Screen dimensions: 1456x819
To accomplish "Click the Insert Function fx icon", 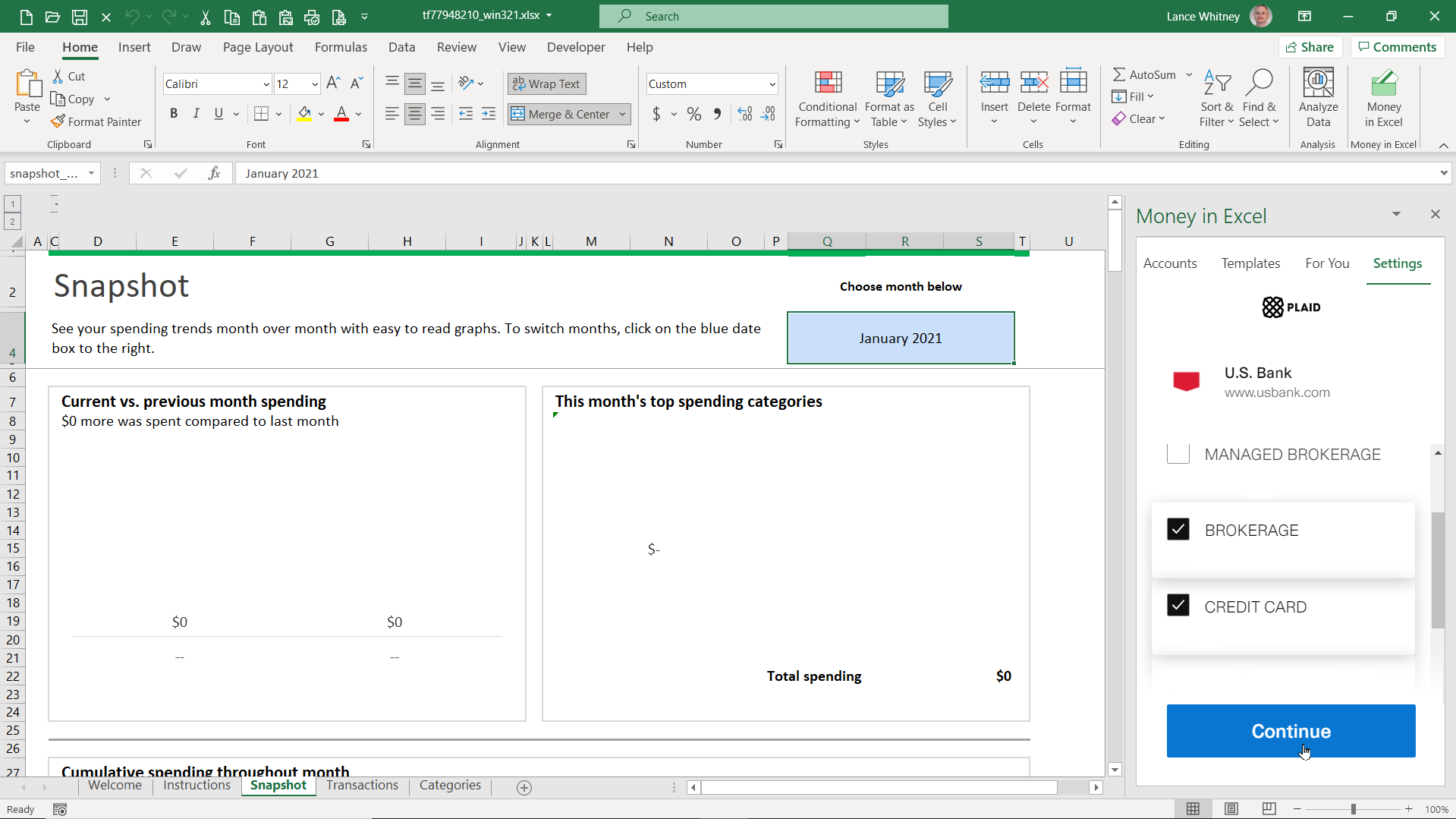I will click(214, 173).
